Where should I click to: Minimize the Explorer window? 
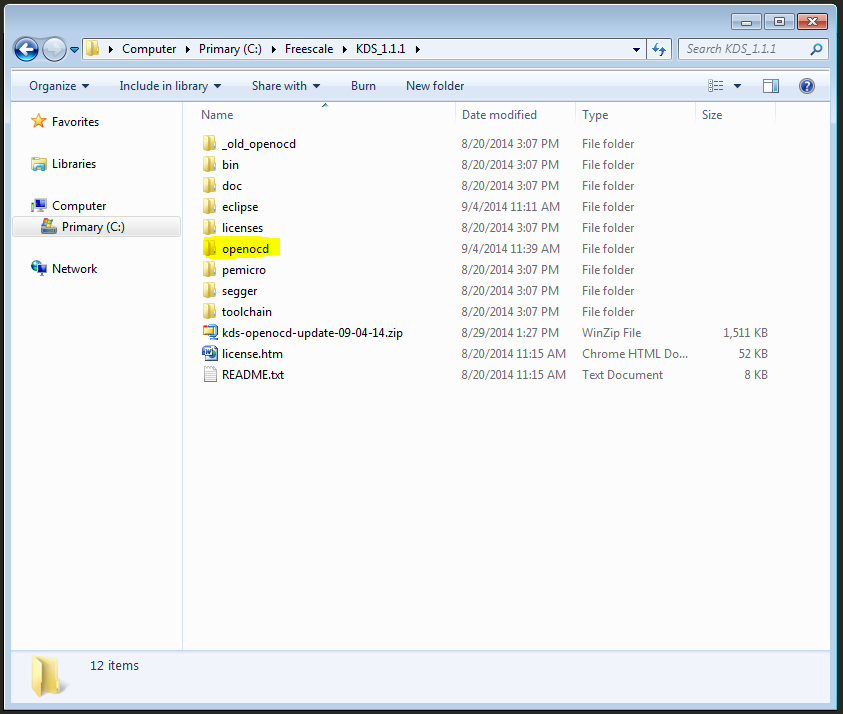pyautogui.click(x=746, y=22)
